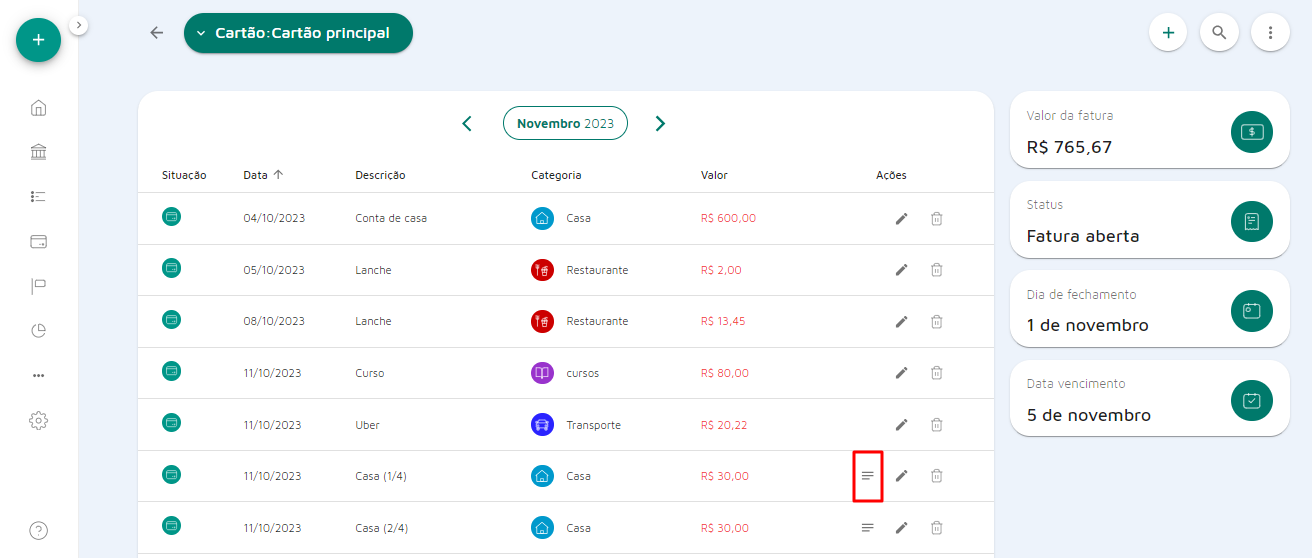Click the Data vencimento calendar icon
Viewport: 1312px width, 558px height.
[1252, 400]
